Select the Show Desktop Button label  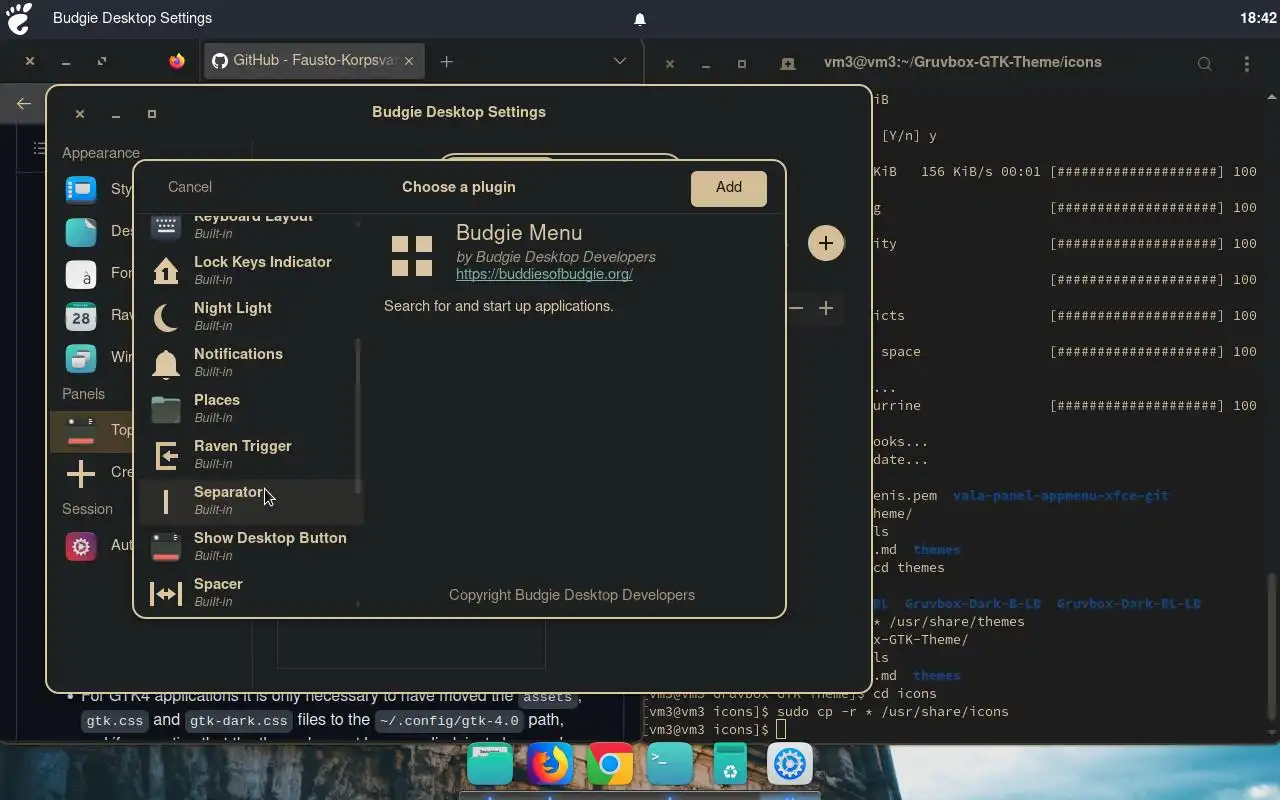(270, 538)
